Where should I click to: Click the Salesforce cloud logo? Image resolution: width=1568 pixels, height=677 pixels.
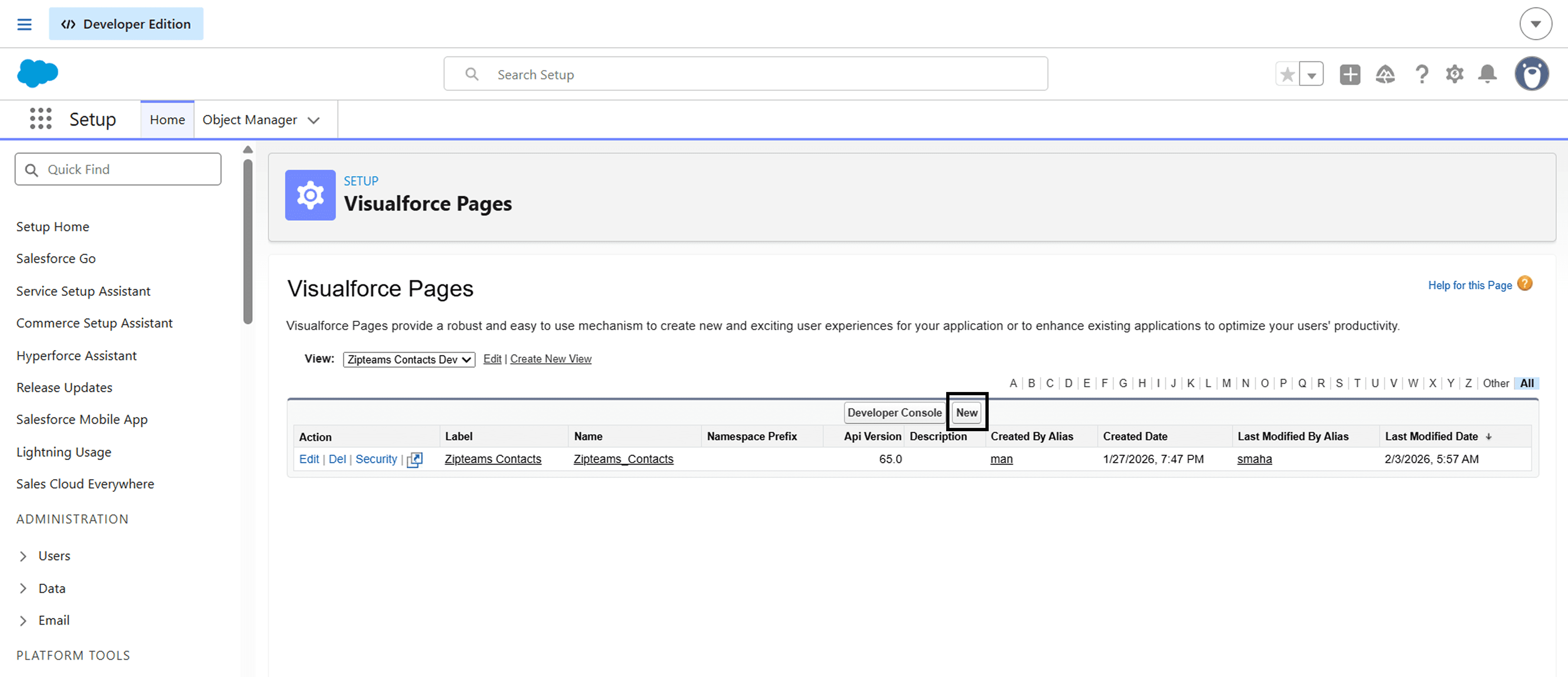tap(38, 73)
